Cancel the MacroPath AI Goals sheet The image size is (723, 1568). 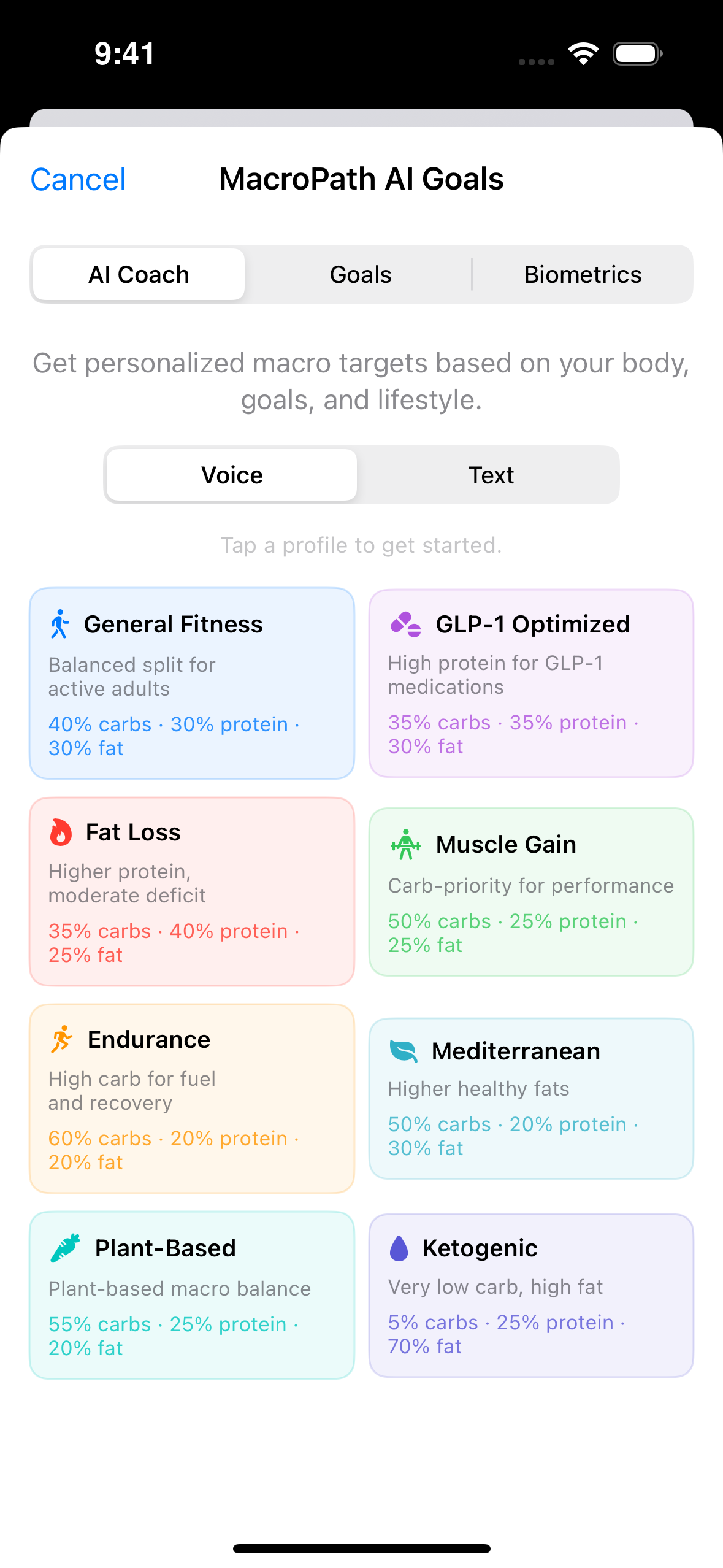pyautogui.click(x=78, y=180)
